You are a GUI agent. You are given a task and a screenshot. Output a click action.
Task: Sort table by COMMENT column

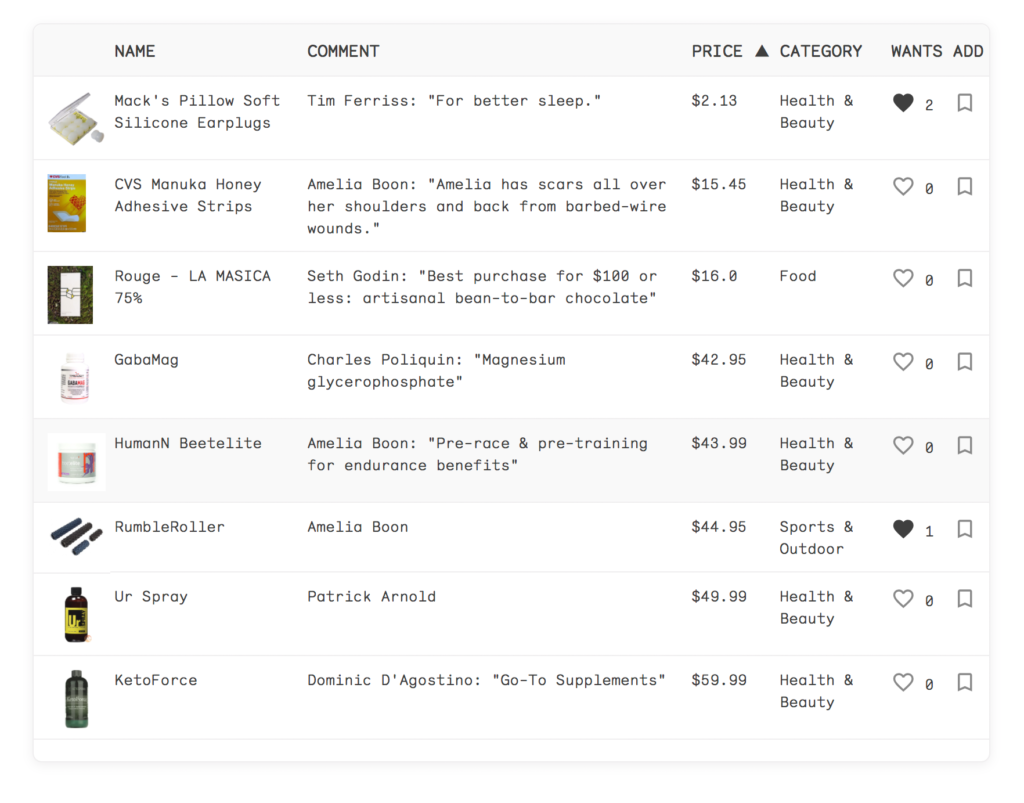pos(343,51)
